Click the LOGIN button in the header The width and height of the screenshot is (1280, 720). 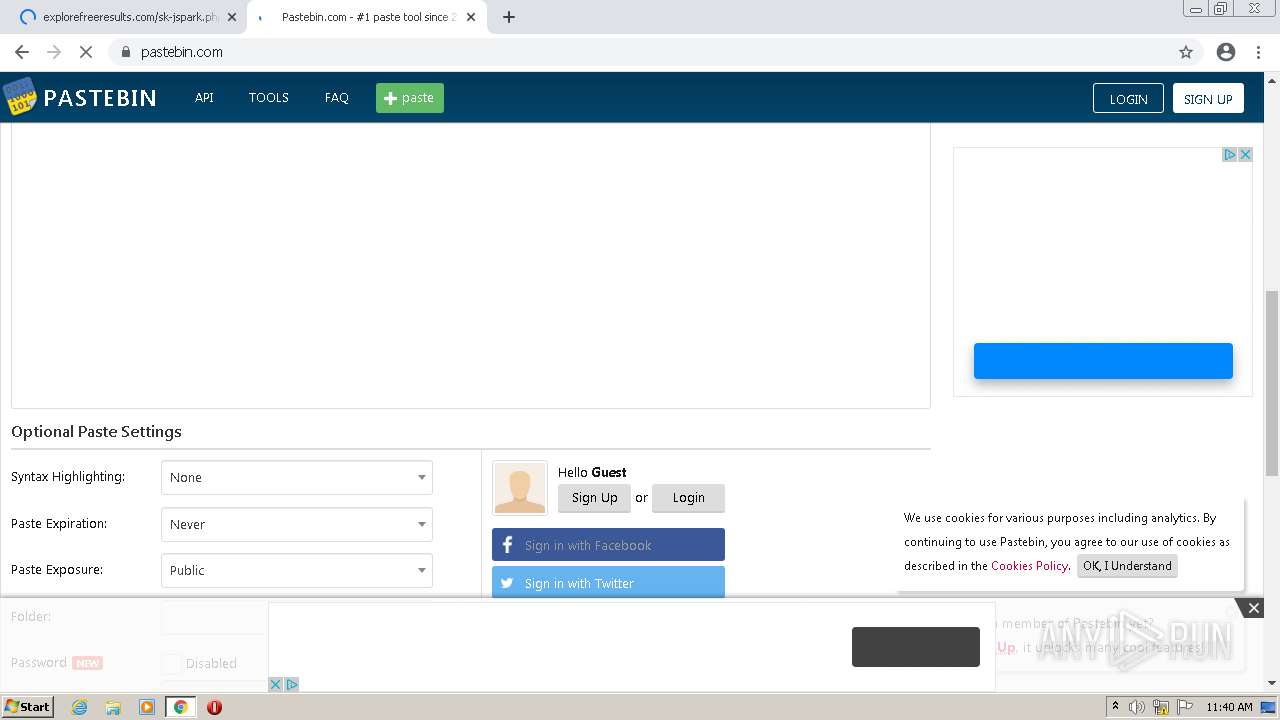click(x=1128, y=98)
